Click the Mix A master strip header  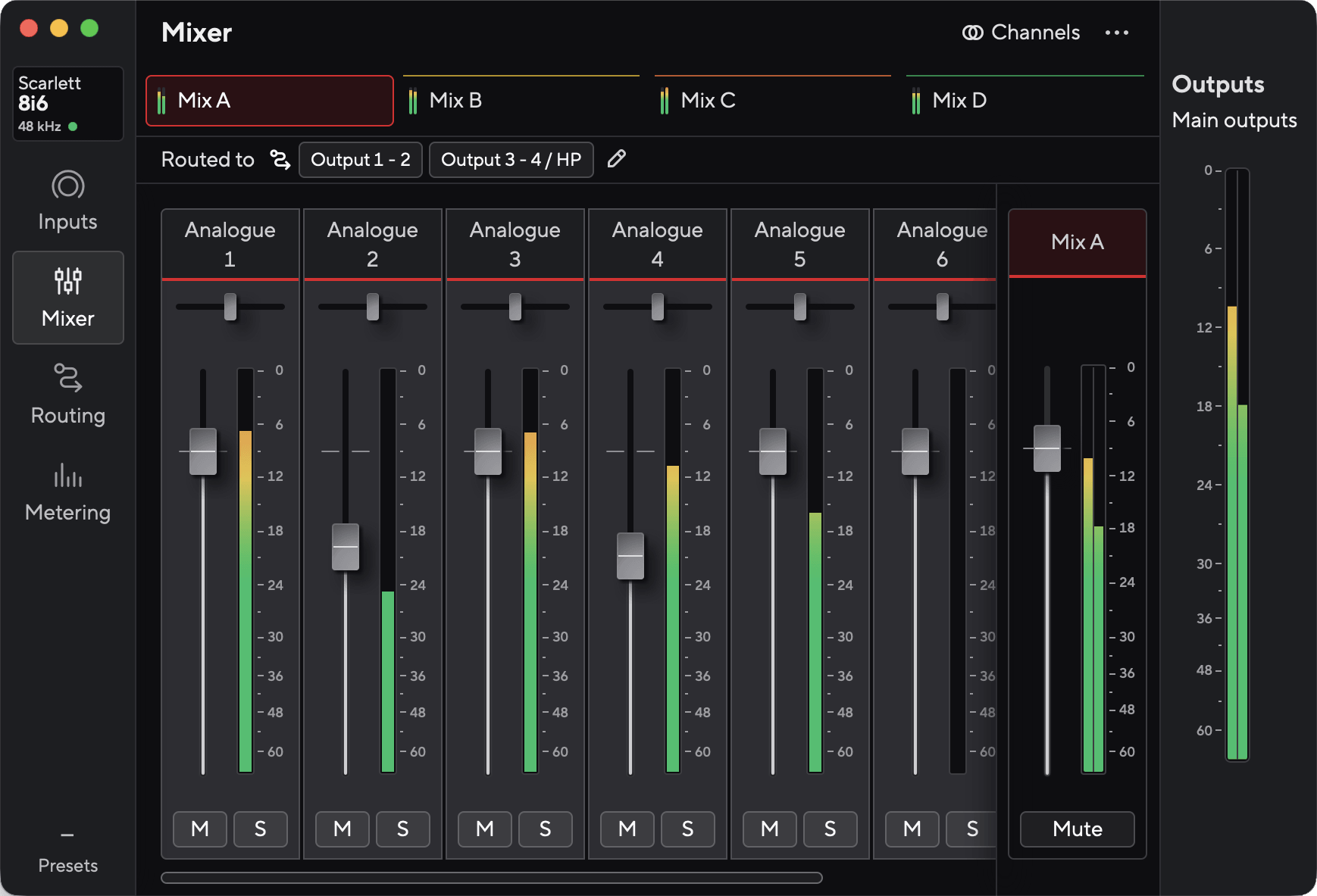click(1078, 242)
